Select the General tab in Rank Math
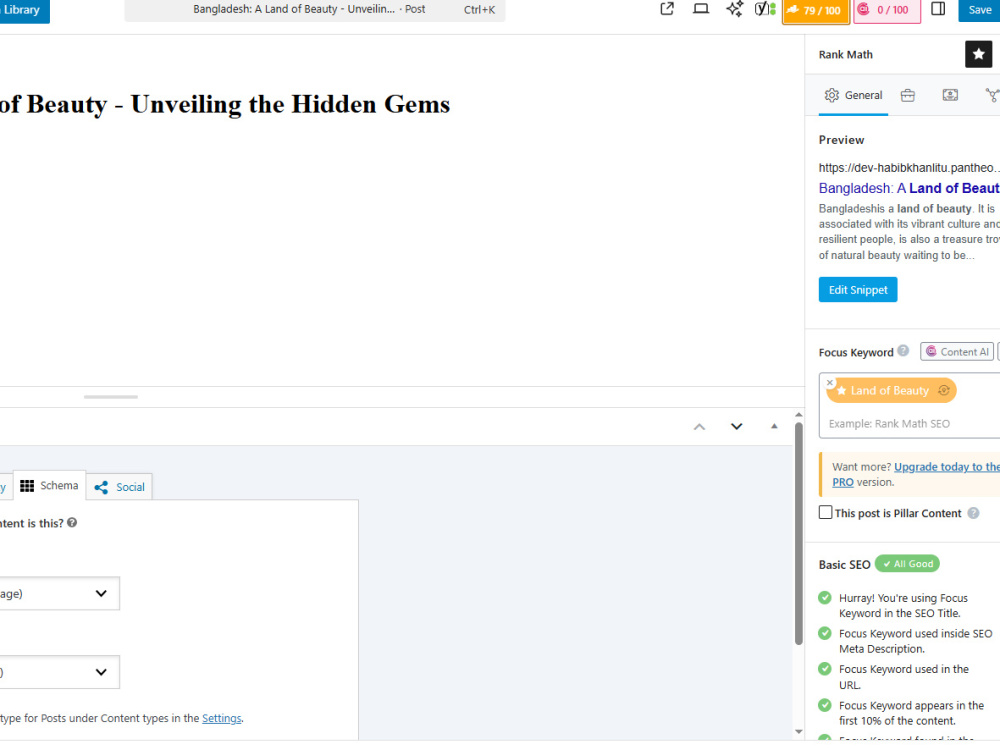The width and height of the screenshot is (1000, 750). tap(853, 96)
